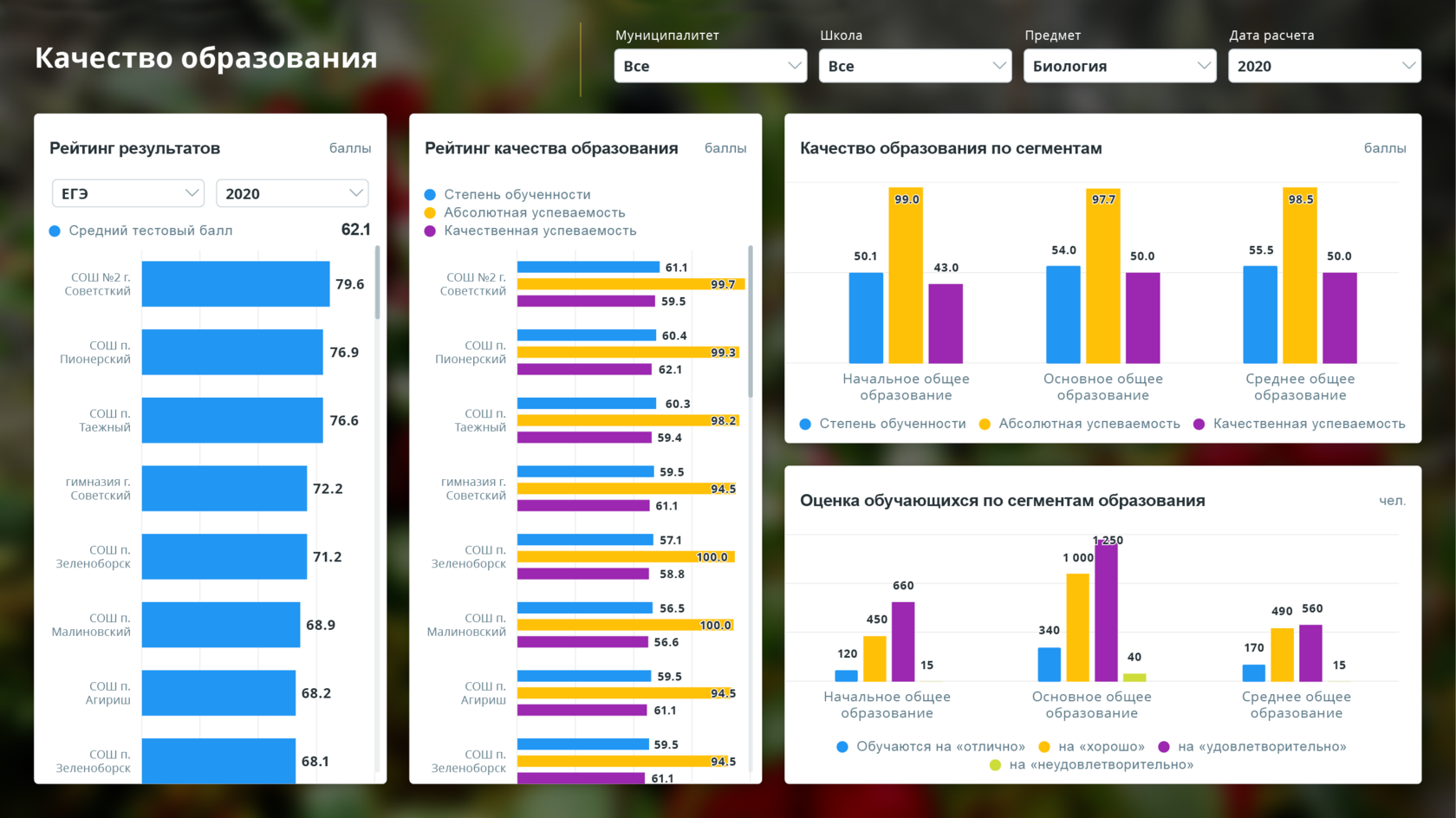Toggle Степень обученности legend in segments chart
The width and height of the screenshot is (1456, 818).
[883, 424]
